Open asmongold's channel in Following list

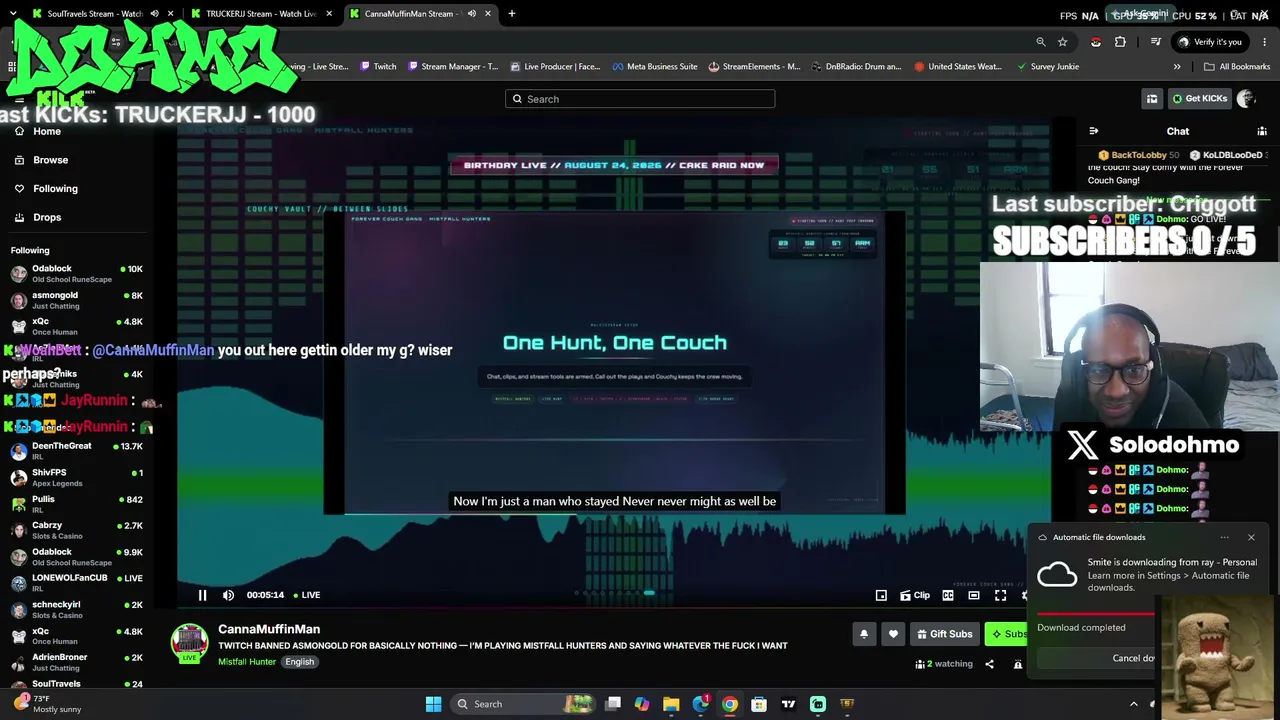pos(75,300)
